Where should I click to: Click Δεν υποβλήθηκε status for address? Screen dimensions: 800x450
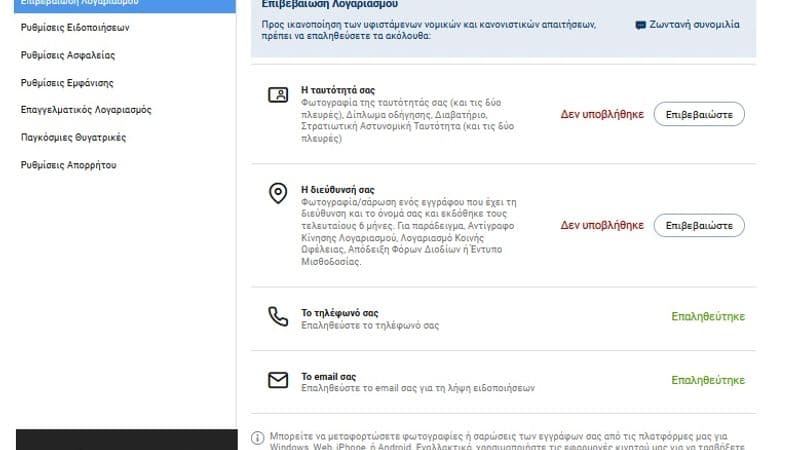pyautogui.click(x=602, y=225)
